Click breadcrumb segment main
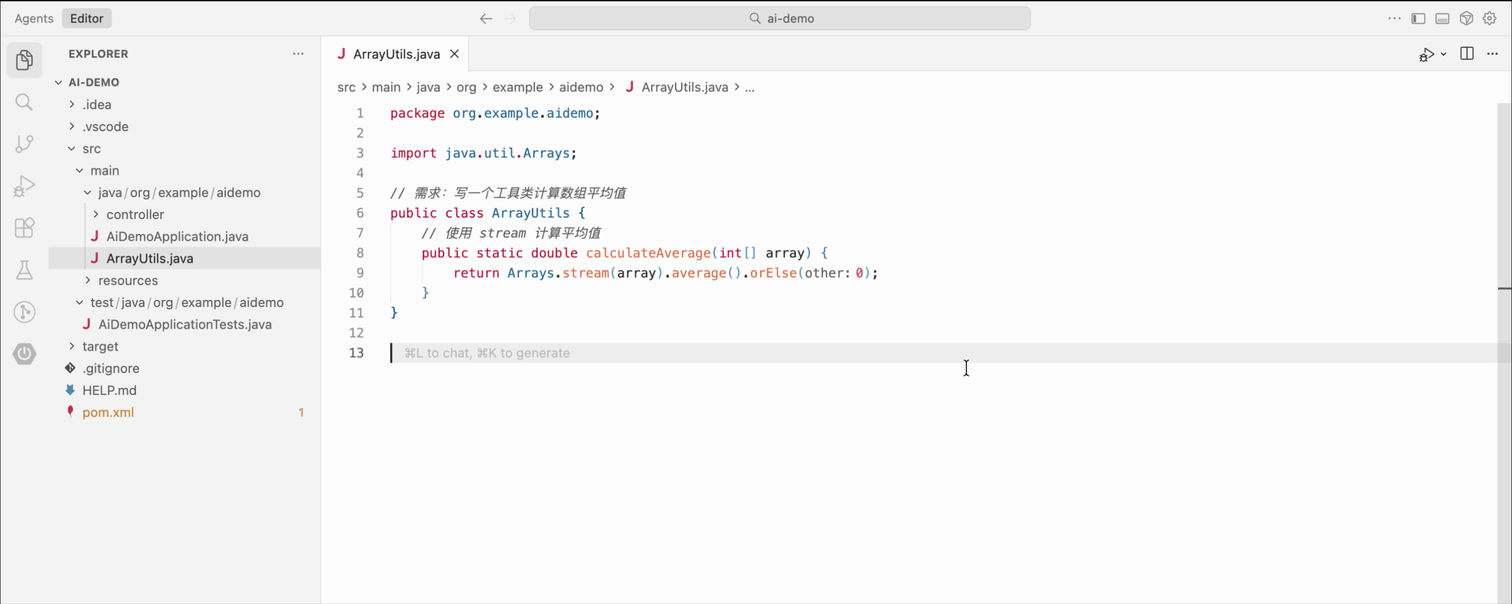Screen dimensions: 1512x604 click(x=386, y=87)
